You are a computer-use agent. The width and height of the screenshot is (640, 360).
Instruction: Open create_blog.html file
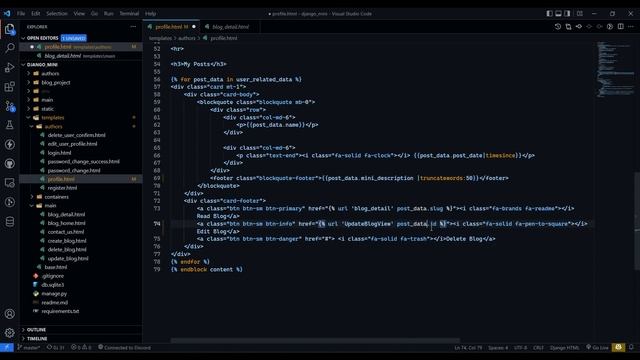67,241
